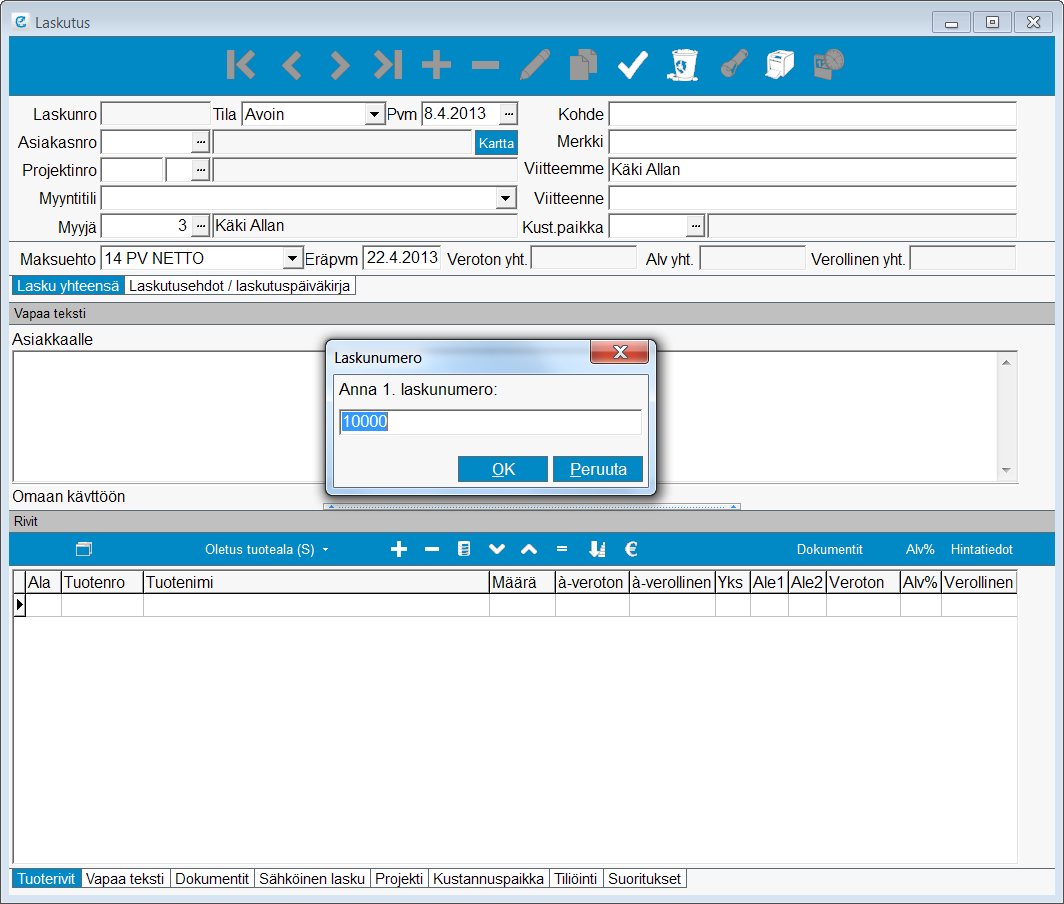The image size is (1064, 904).
Task: Expand the Maksuehto payment terms dropdown
Action: pyautogui.click(x=292, y=259)
